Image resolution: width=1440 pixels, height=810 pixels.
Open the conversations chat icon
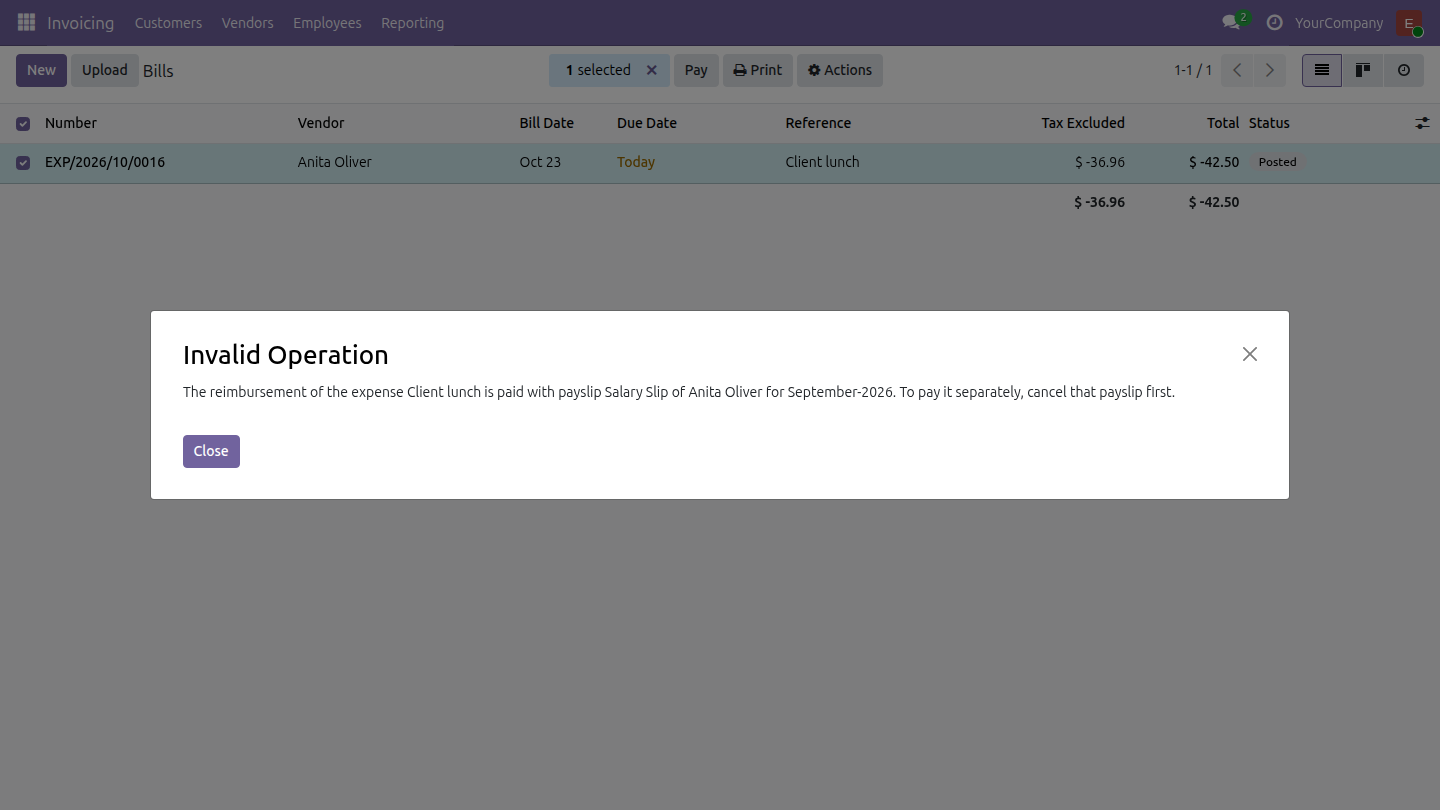[1231, 22]
